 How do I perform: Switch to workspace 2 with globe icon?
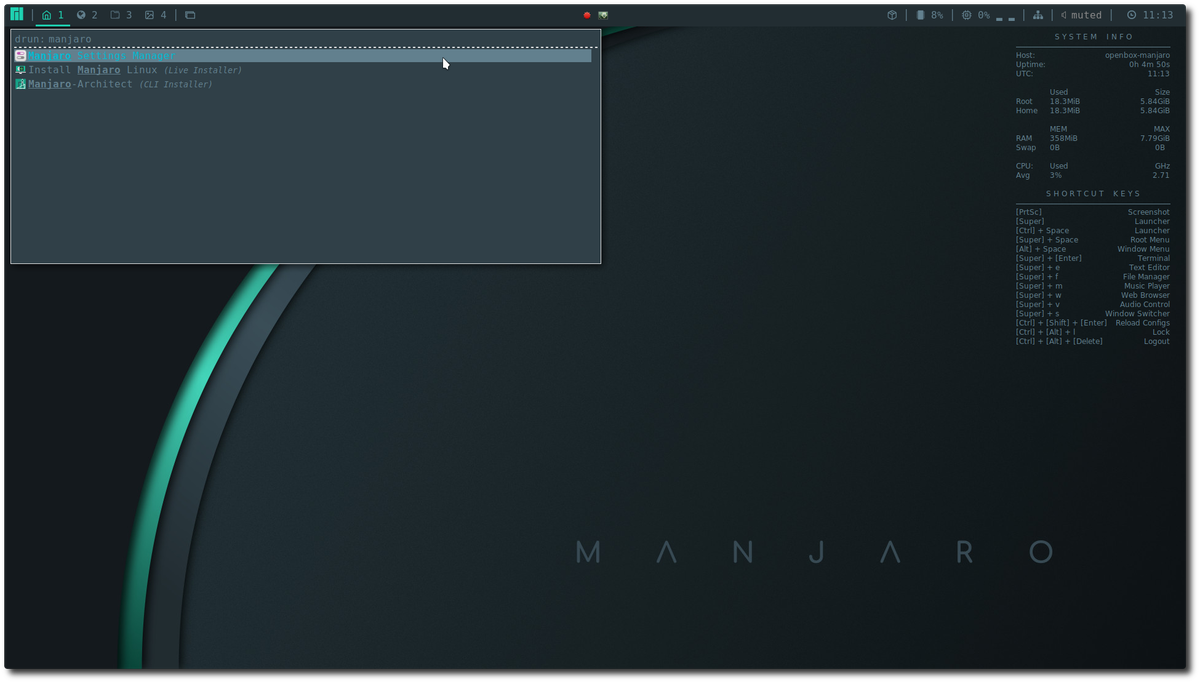pos(87,15)
